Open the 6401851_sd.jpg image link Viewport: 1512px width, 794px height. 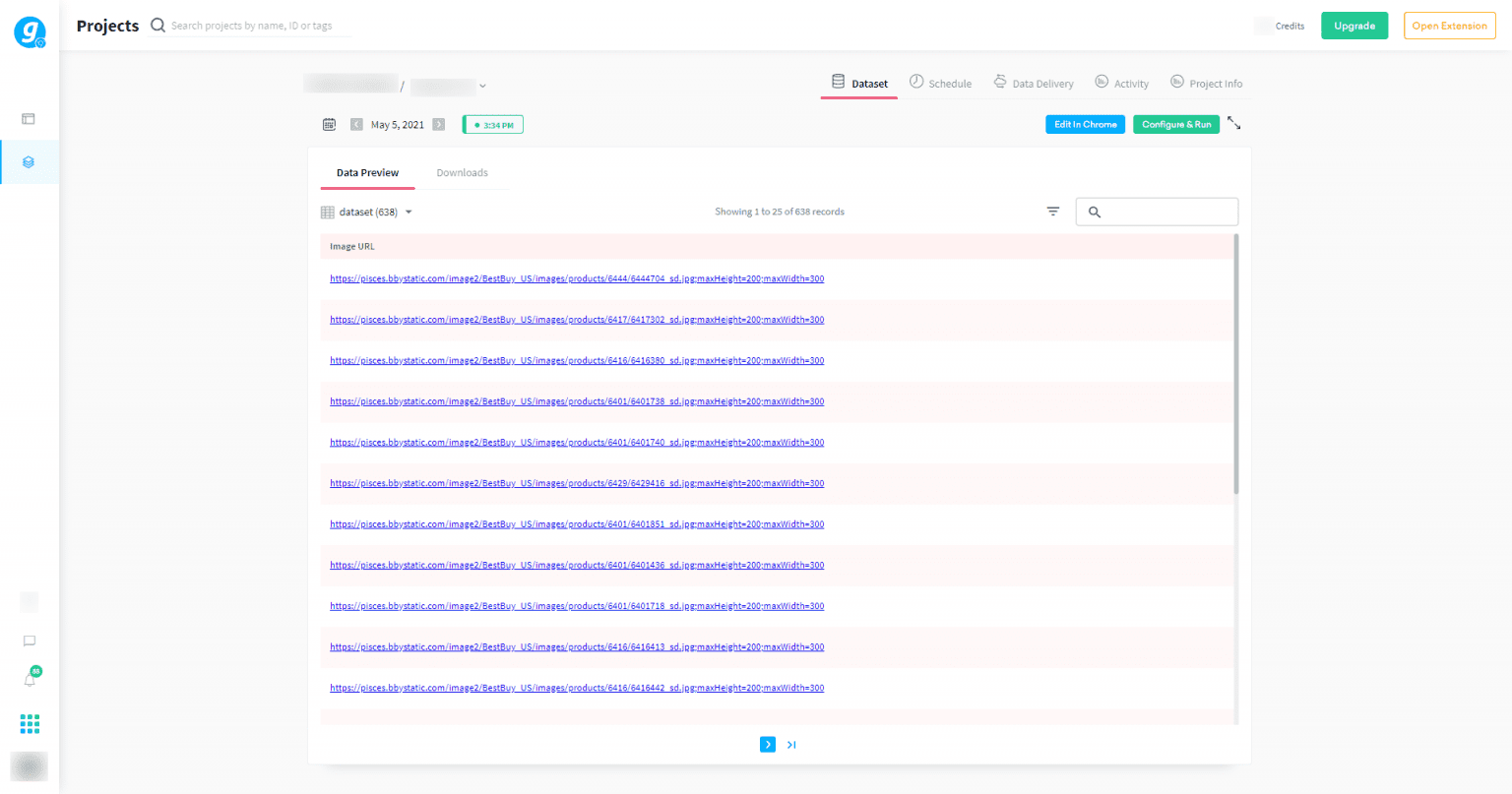(577, 524)
